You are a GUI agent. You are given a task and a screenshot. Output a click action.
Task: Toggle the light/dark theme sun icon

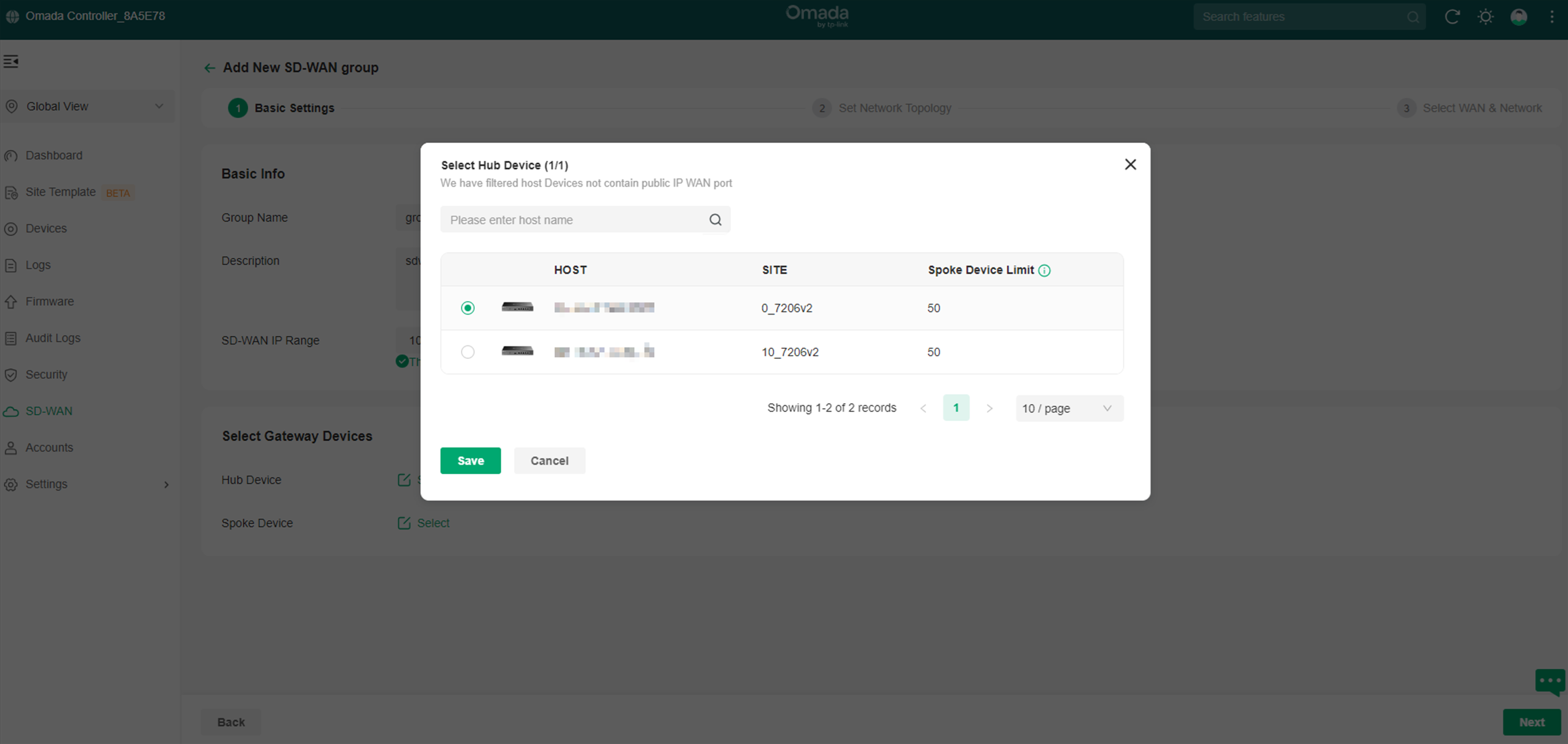1485,16
